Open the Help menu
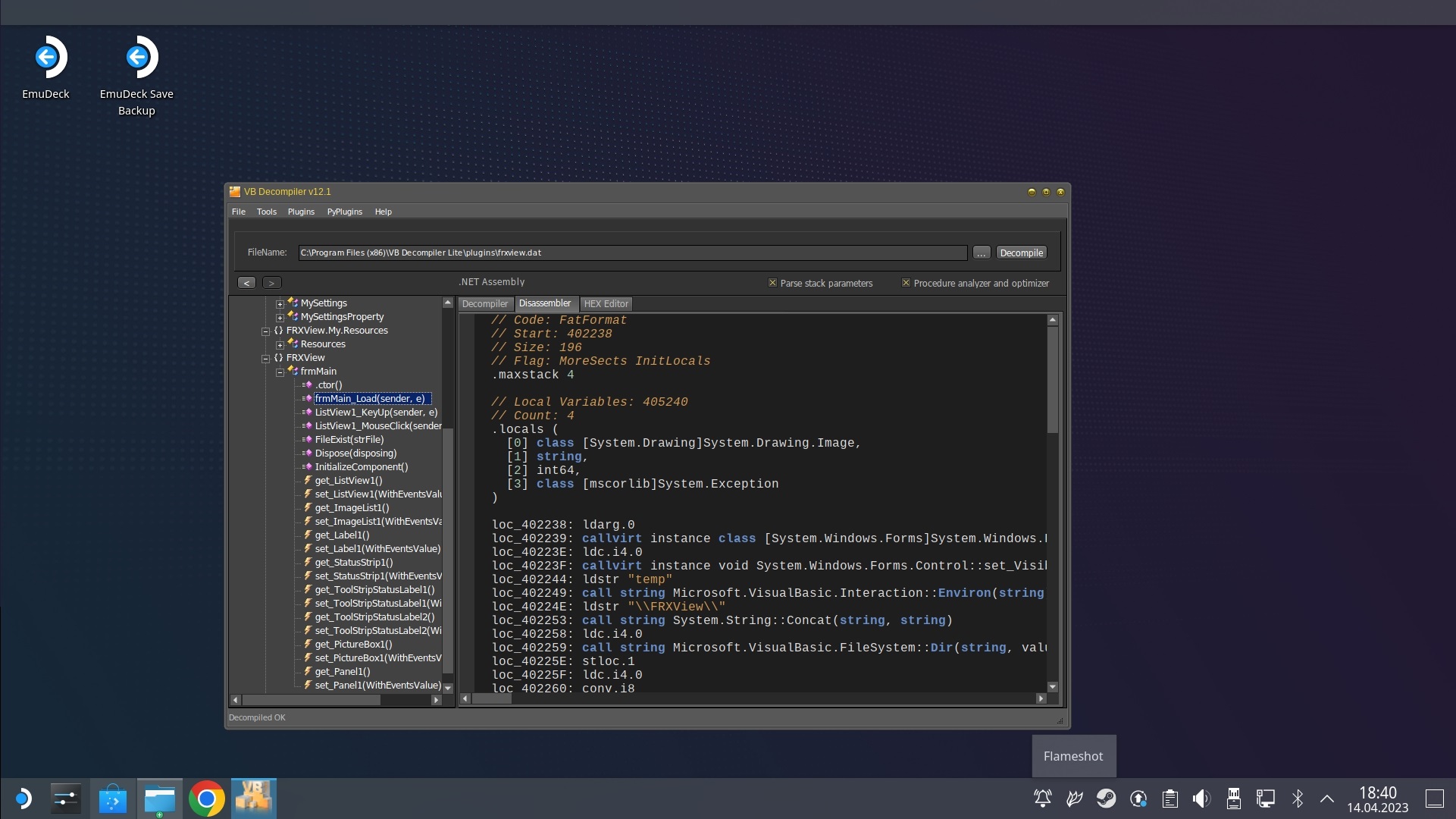The width and height of the screenshot is (1456, 819). point(384,212)
